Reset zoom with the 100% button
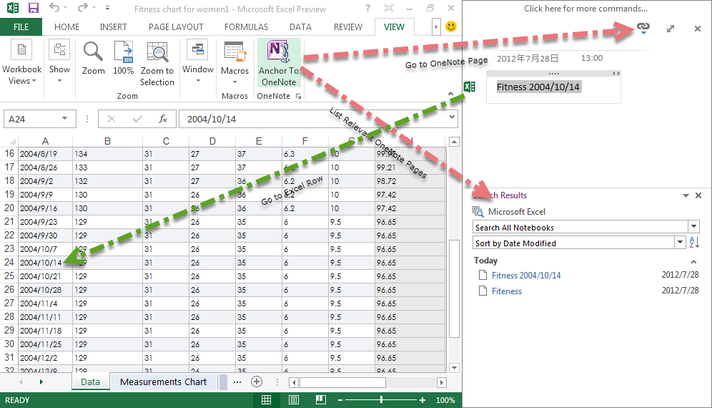712x408 pixels. (x=124, y=59)
